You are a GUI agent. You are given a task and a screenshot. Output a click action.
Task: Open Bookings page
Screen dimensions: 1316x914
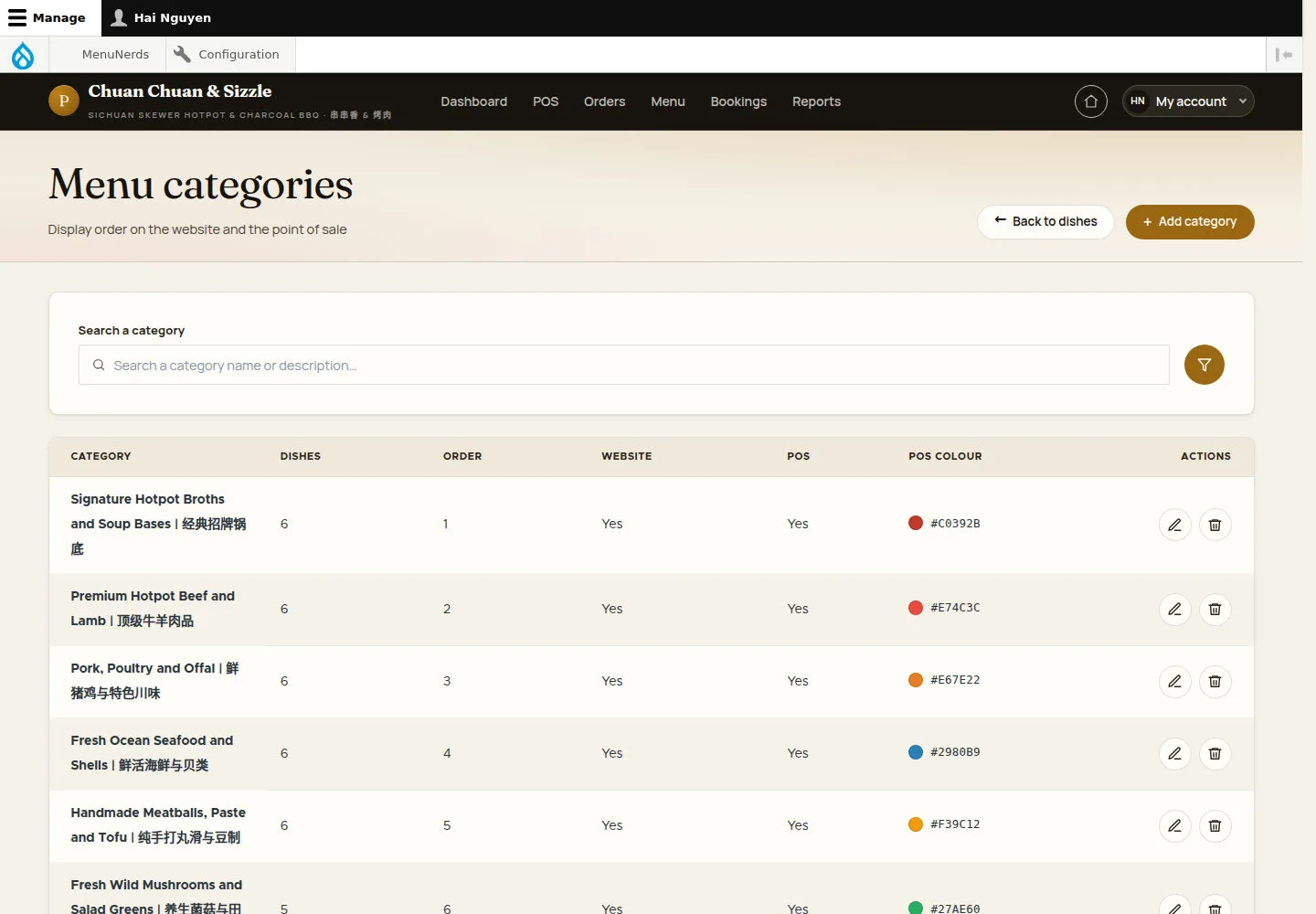738,101
